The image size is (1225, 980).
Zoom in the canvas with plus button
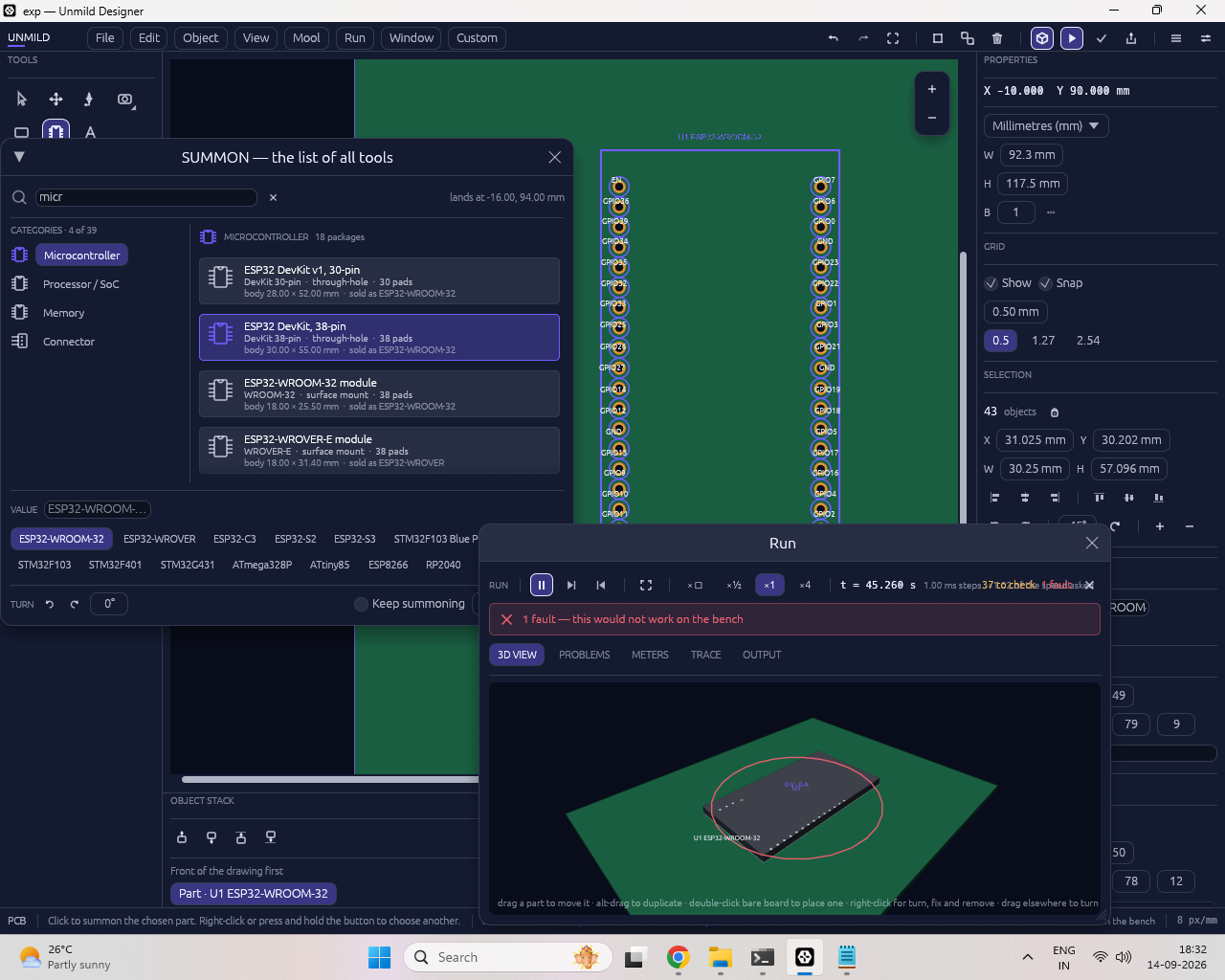pyautogui.click(x=932, y=89)
